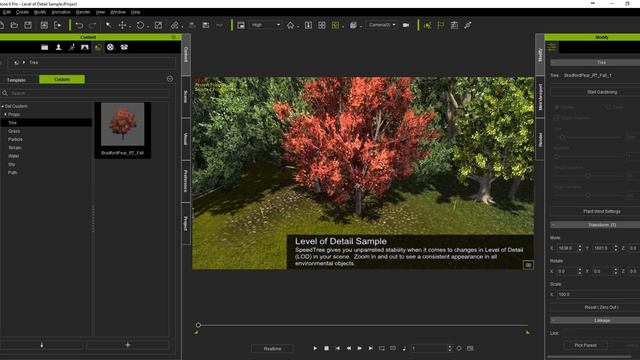Screen dimensions: 640x360
Task: Click the add (+) button below content list
Action: pyautogui.click(x=128, y=345)
